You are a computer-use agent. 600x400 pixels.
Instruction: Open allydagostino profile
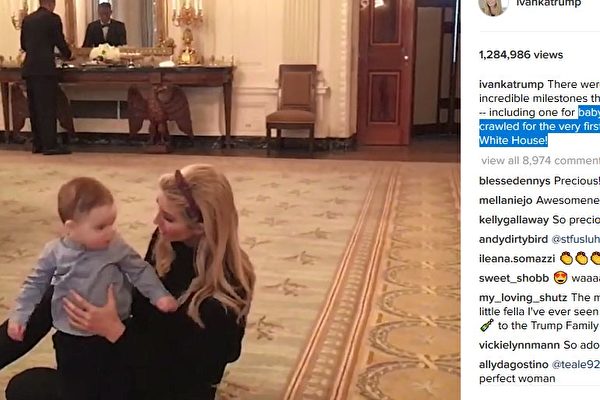click(513, 364)
